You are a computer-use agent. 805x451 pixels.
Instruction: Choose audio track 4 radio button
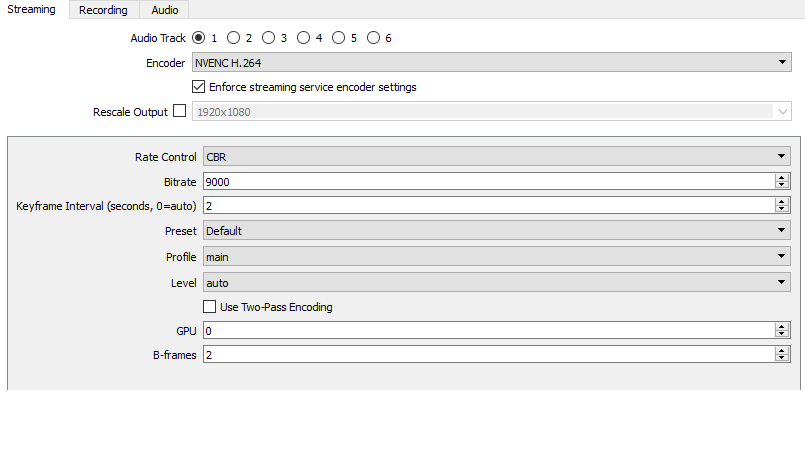pyautogui.click(x=303, y=38)
